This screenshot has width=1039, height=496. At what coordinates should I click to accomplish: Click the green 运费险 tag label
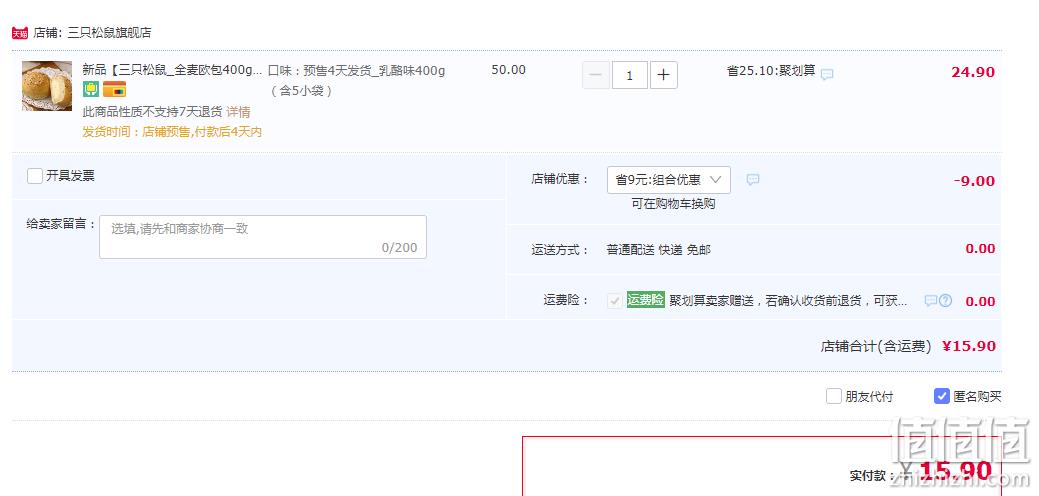pos(645,300)
